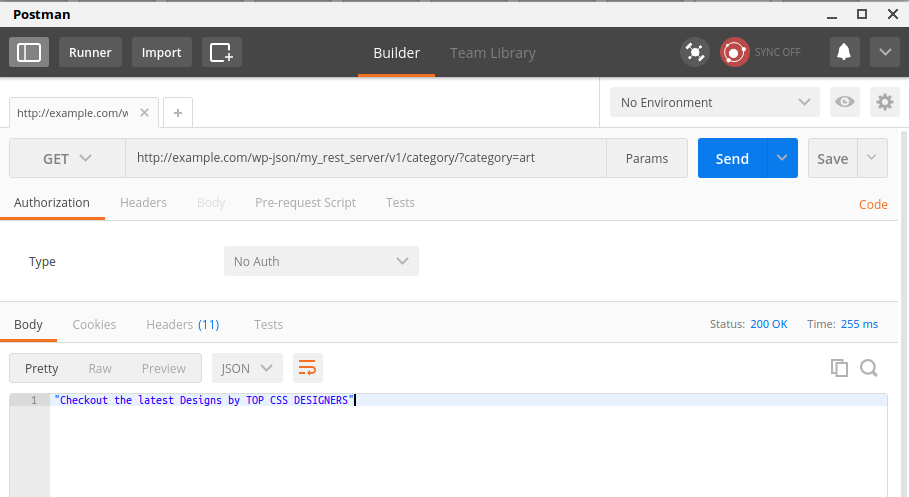Image resolution: width=909 pixels, height=497 pixels.
Task: Toggle line wrap in response
Action: pyautogui.click(x=308, y=368)
